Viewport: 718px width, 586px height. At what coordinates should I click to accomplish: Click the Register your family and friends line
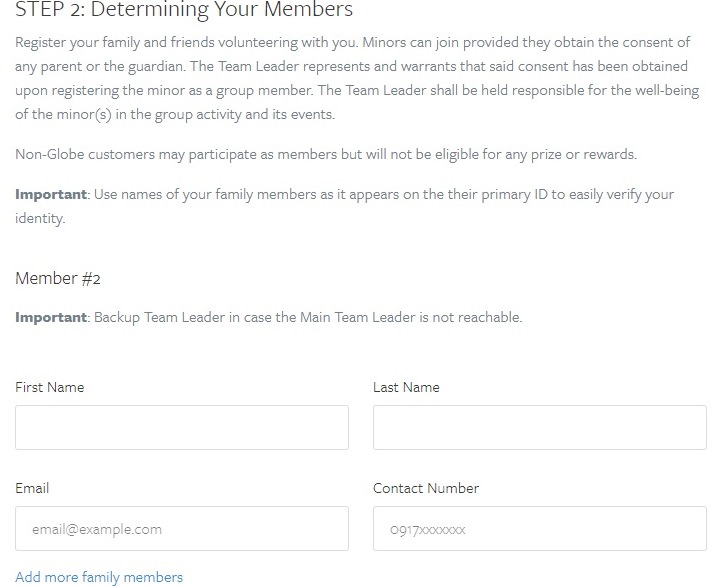click(x=353, y=43)
